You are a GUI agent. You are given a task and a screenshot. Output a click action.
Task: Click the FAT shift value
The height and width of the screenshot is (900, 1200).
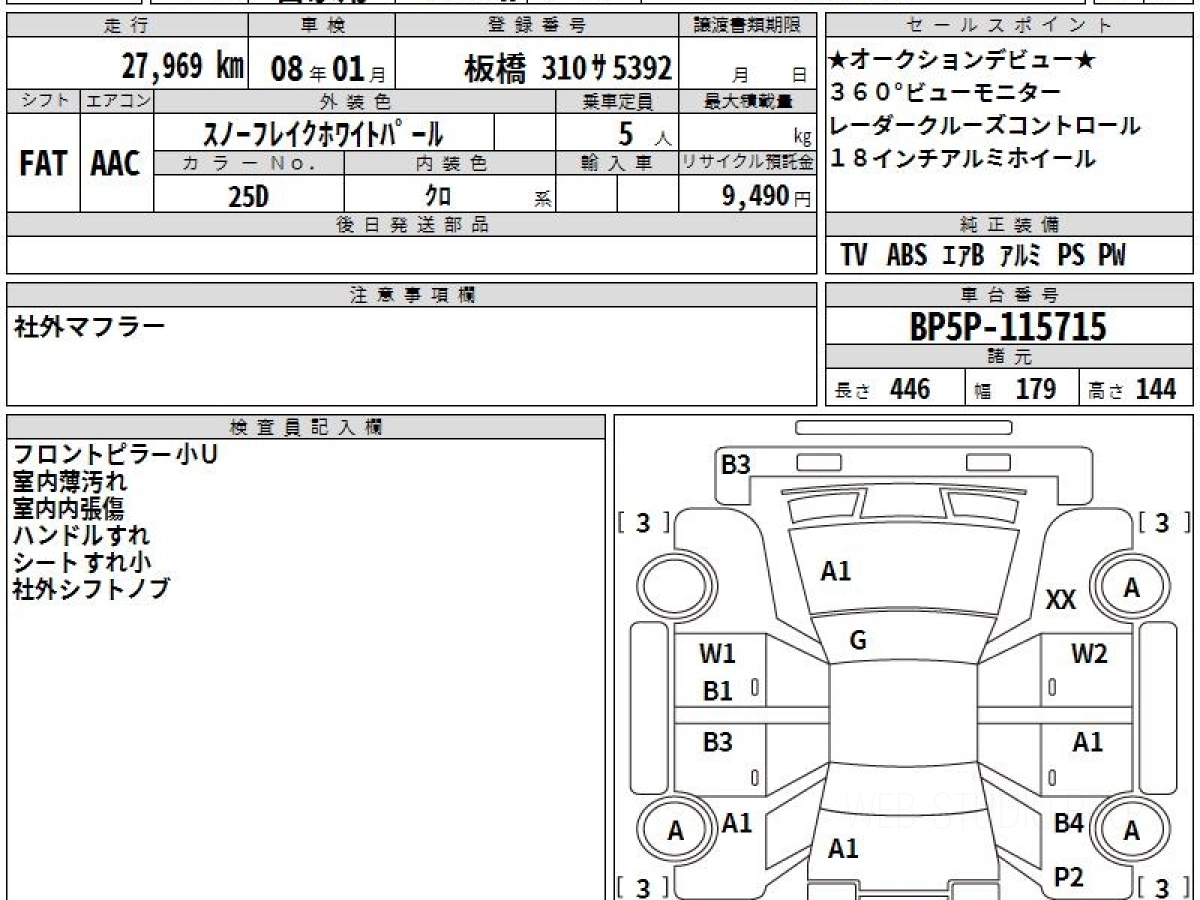(x=43, y=165)
